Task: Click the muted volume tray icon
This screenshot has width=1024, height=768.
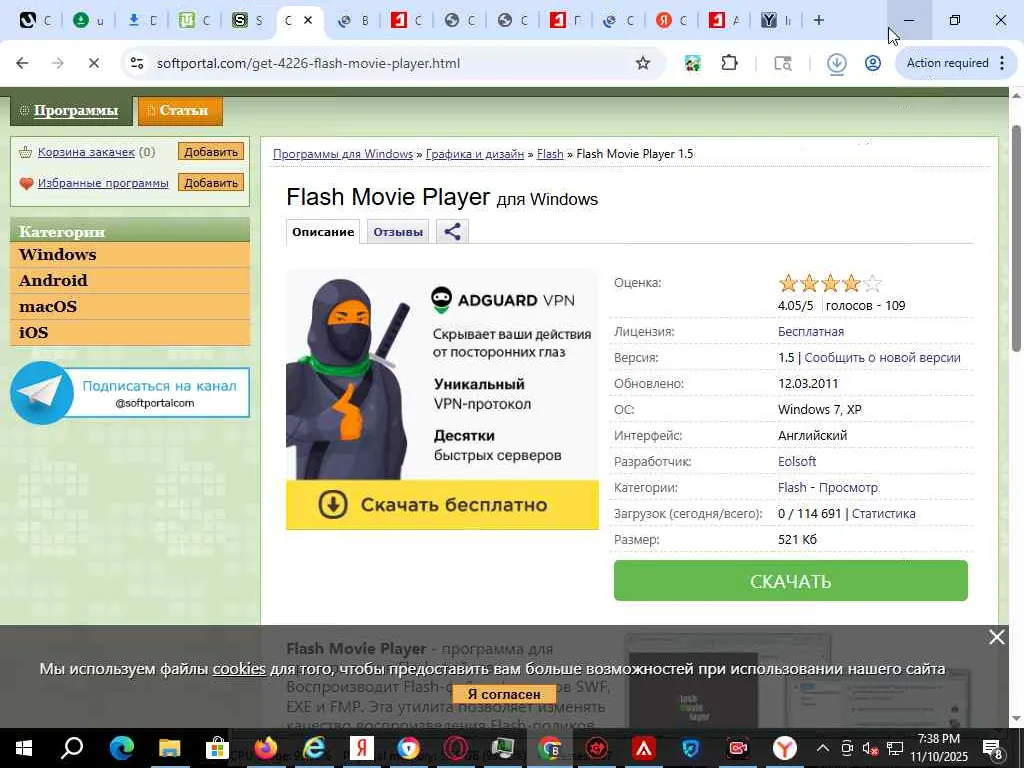Action: [870, 748]
